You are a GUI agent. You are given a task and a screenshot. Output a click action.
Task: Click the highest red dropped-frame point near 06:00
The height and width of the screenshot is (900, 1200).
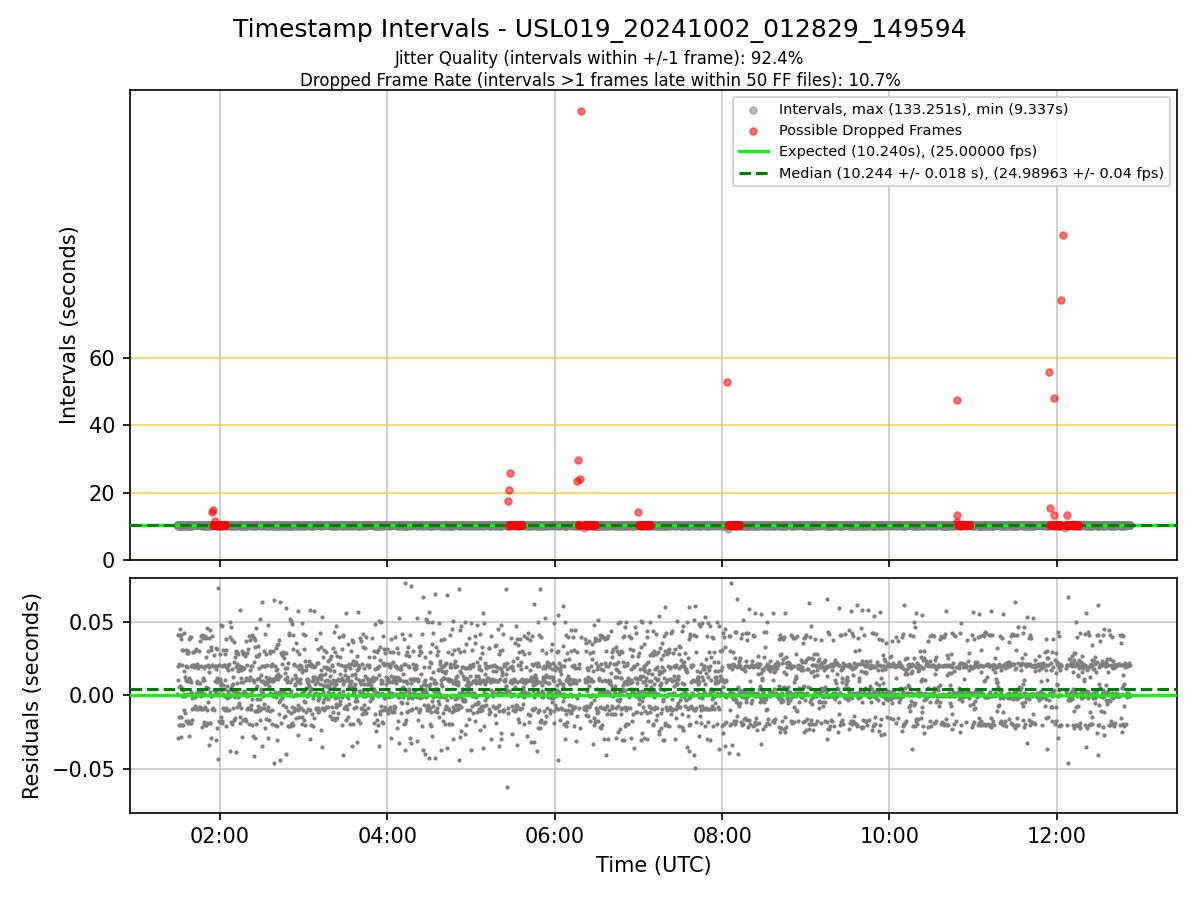[581, 111]
